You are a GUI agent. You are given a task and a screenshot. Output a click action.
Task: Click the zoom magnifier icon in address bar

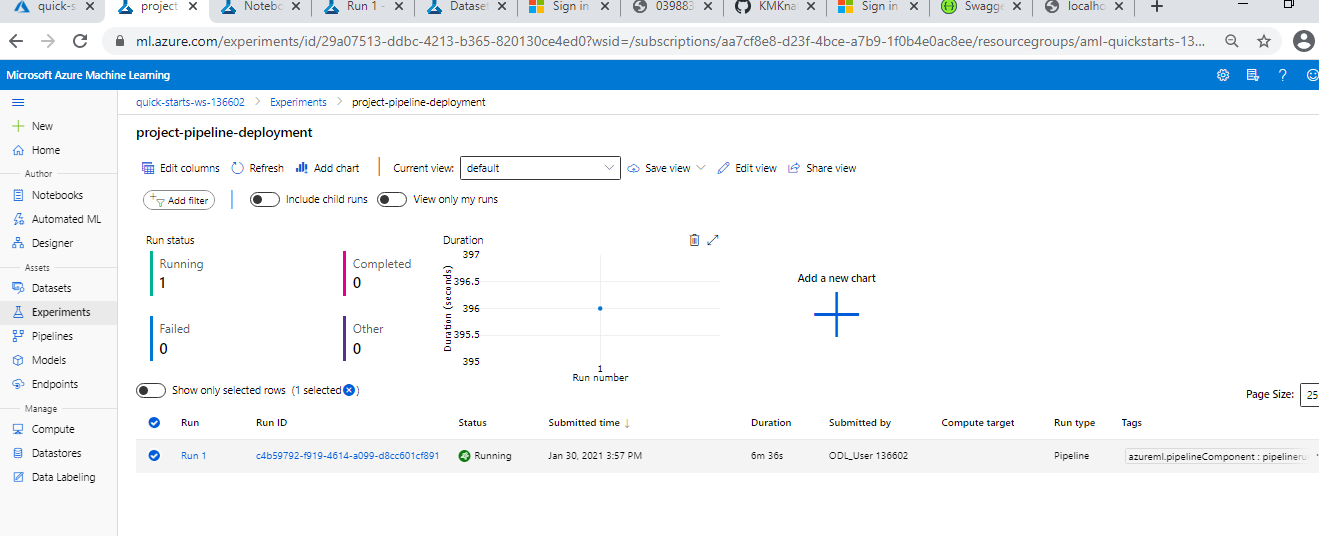point(1231,42)
